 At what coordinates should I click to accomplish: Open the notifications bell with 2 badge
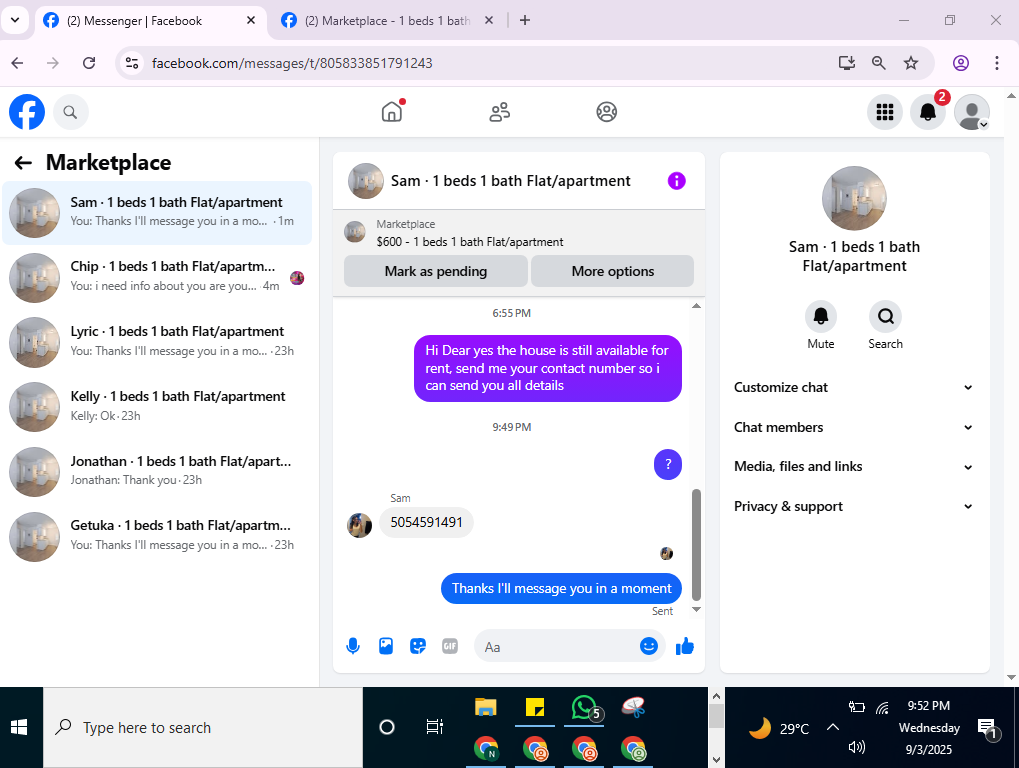point(928,112)
